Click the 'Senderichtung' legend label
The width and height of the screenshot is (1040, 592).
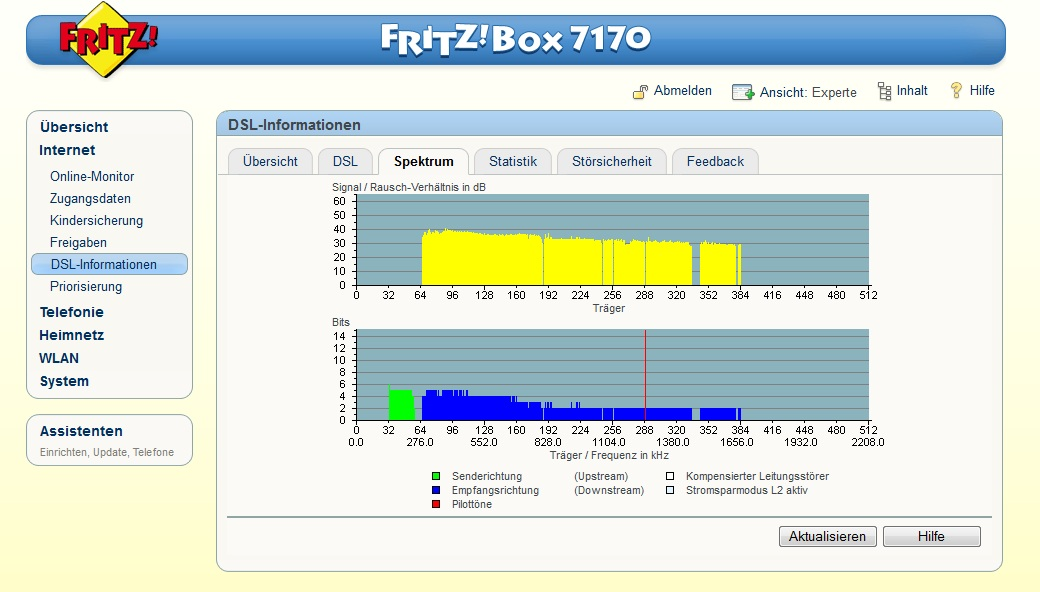coord(487,476)
